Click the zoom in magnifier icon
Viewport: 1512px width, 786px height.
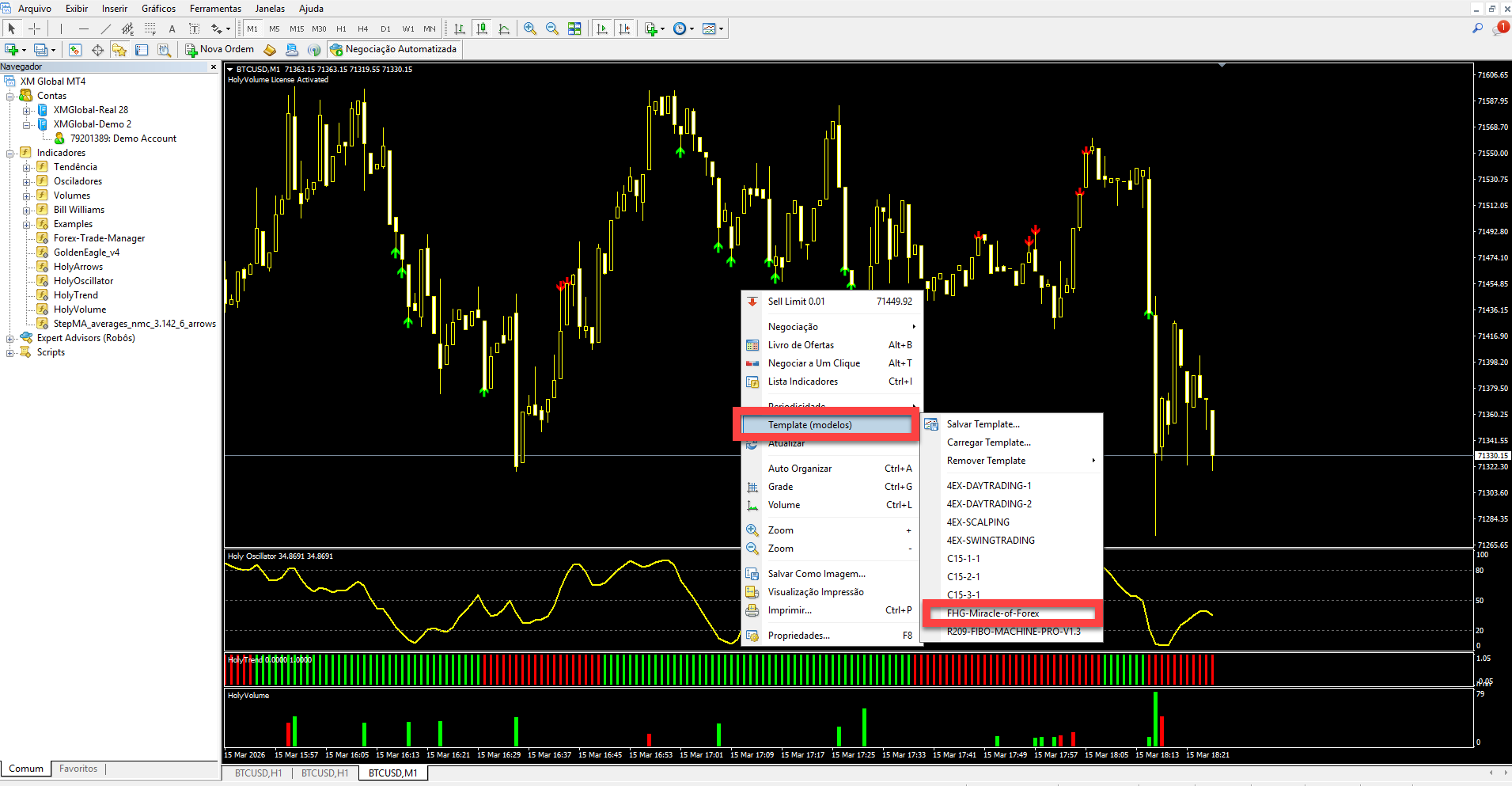click(530, 28)
